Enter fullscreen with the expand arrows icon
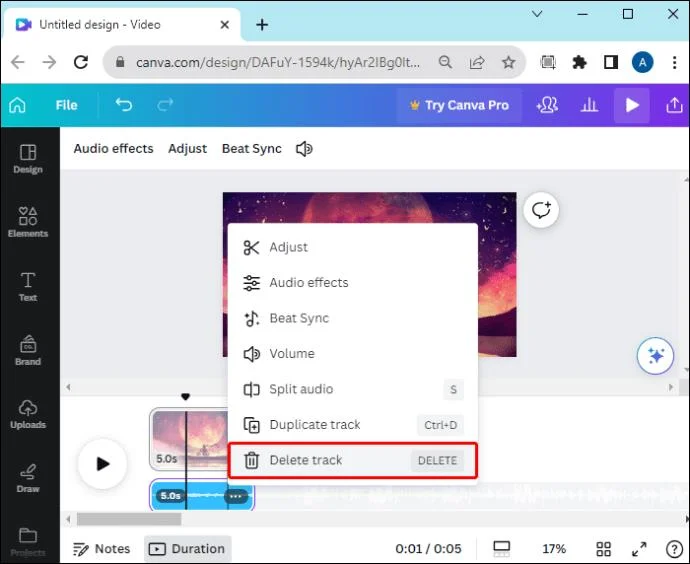The height and width of the screenshot is (564, 690). pyautogui.click(x=639, y=549)
